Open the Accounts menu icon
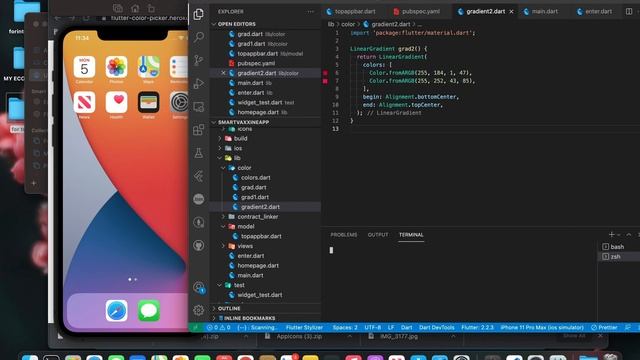640x360 pixels. click(x=199, y=287)
